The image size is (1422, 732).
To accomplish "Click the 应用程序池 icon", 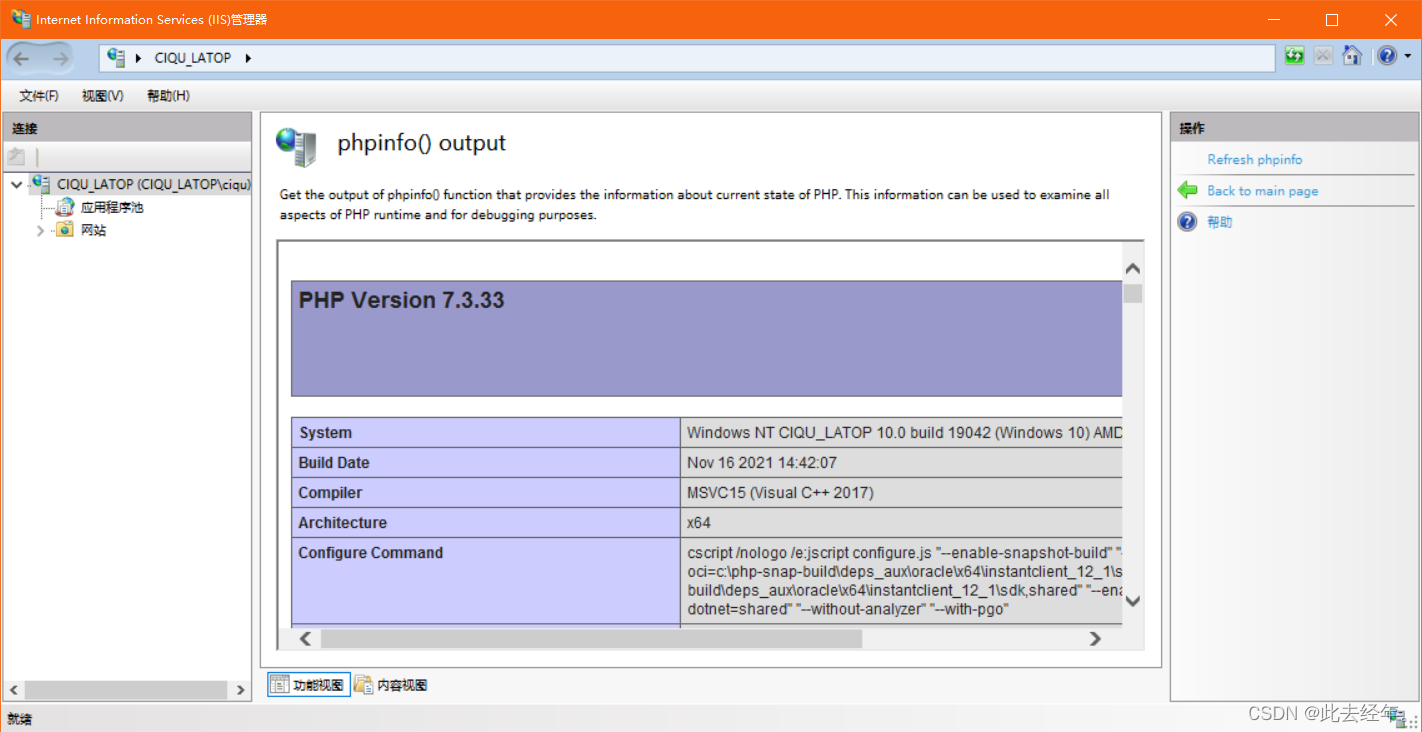I will click(x=65, y=207).
